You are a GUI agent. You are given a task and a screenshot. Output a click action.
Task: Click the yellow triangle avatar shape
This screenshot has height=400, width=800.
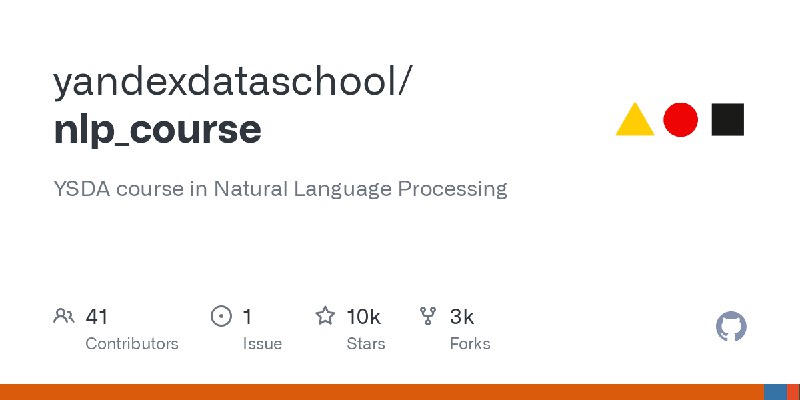(635, 119)
